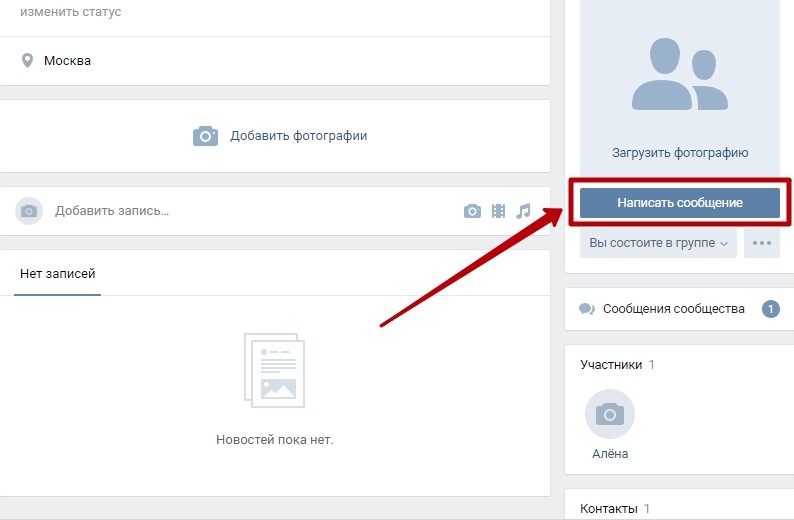
Task: Click the round camera avatar beside Добавить запись
Action: click(x=29, y=211)
